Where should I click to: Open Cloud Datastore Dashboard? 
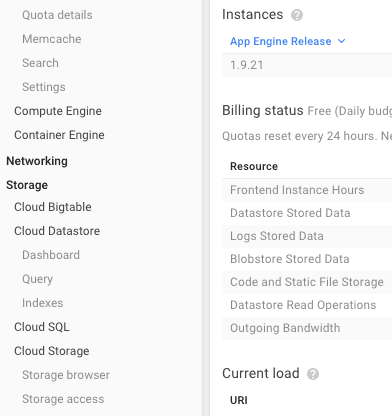point(51,255)
